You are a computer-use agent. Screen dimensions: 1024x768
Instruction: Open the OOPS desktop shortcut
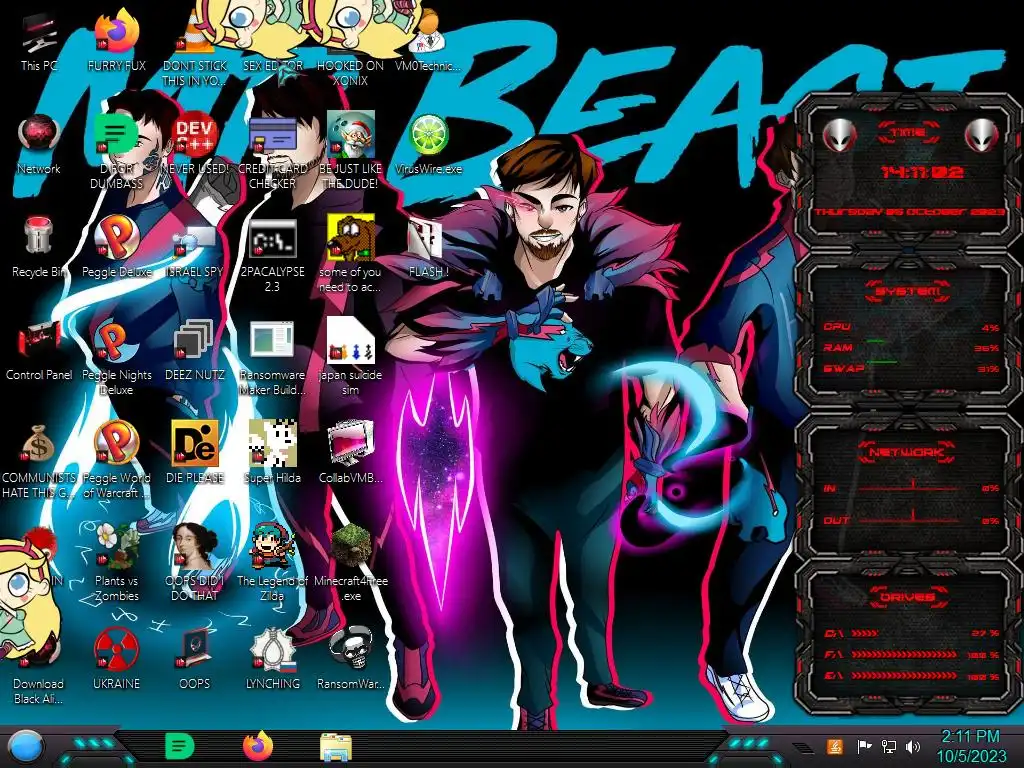(195, 660)
